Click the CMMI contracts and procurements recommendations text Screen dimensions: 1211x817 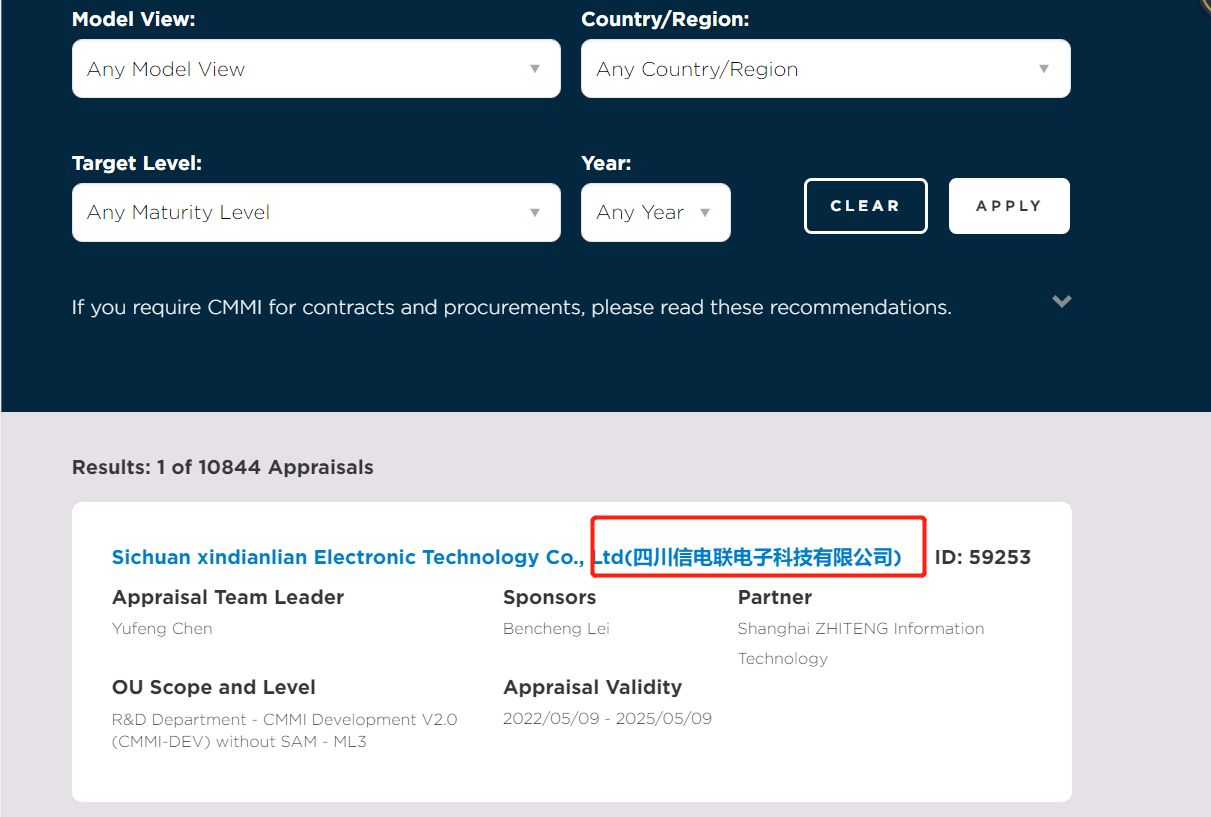tap(511, 307)
